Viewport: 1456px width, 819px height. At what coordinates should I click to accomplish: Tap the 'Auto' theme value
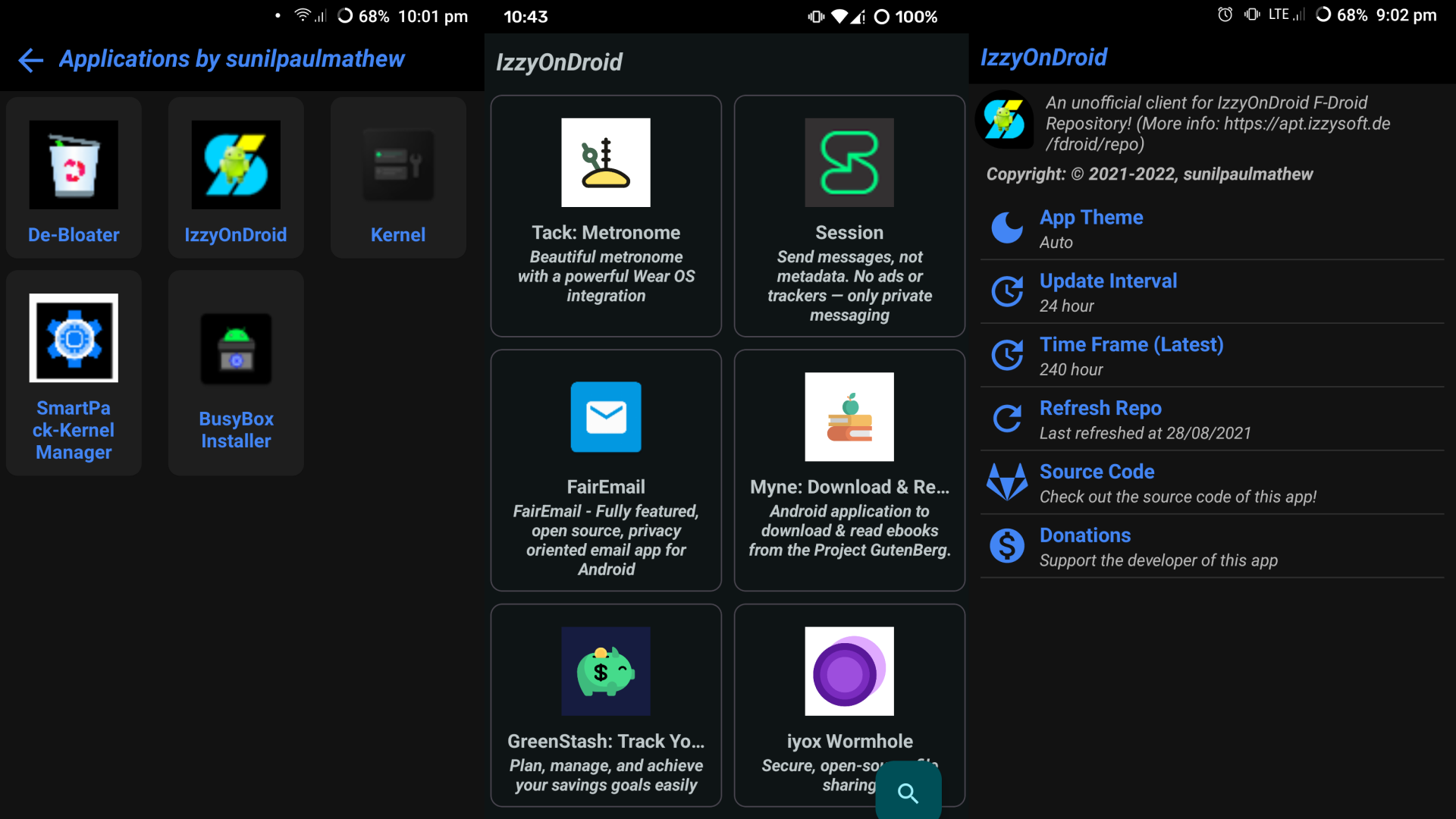coord(1056,243)
